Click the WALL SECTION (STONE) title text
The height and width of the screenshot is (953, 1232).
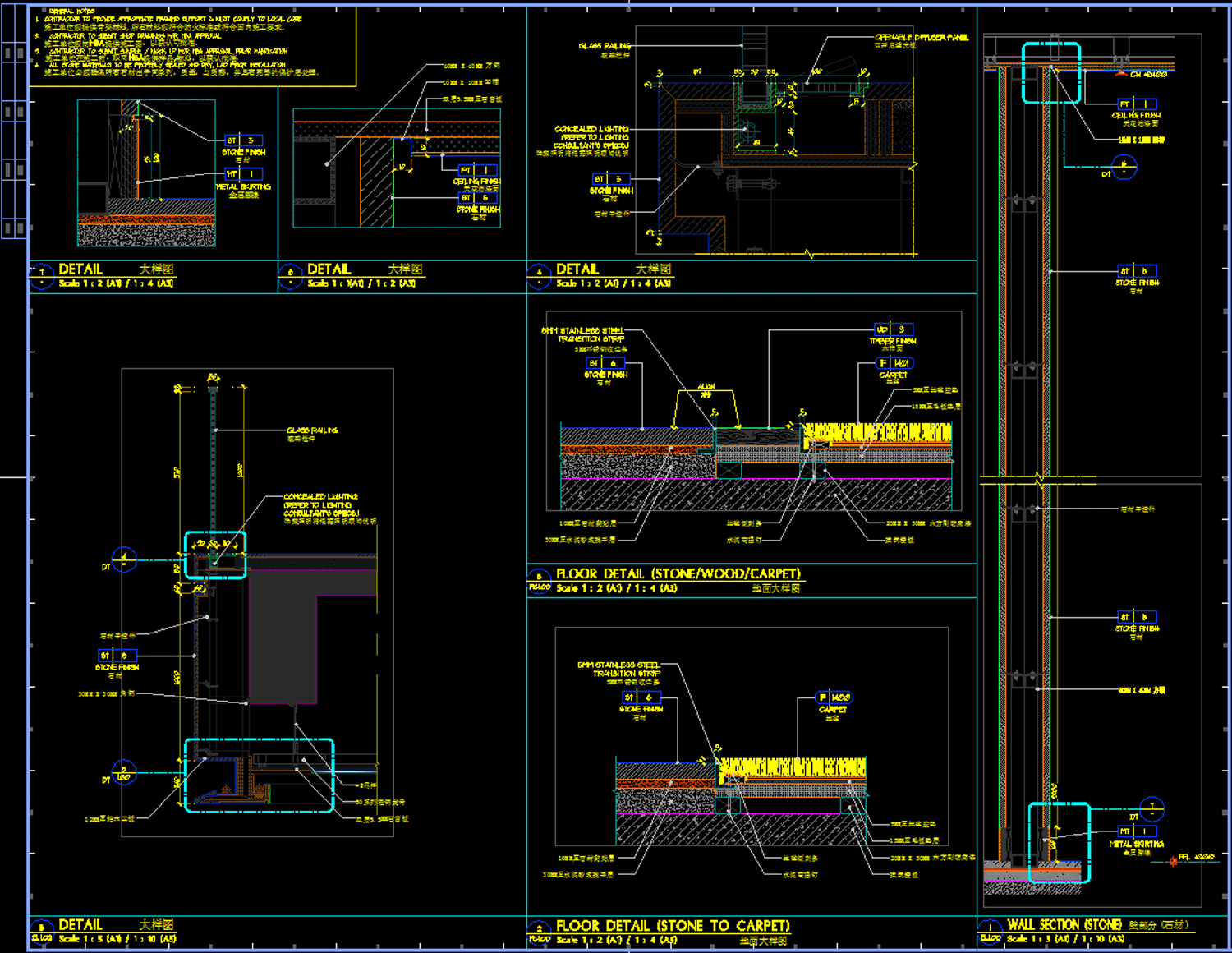tap(1064, 925)
